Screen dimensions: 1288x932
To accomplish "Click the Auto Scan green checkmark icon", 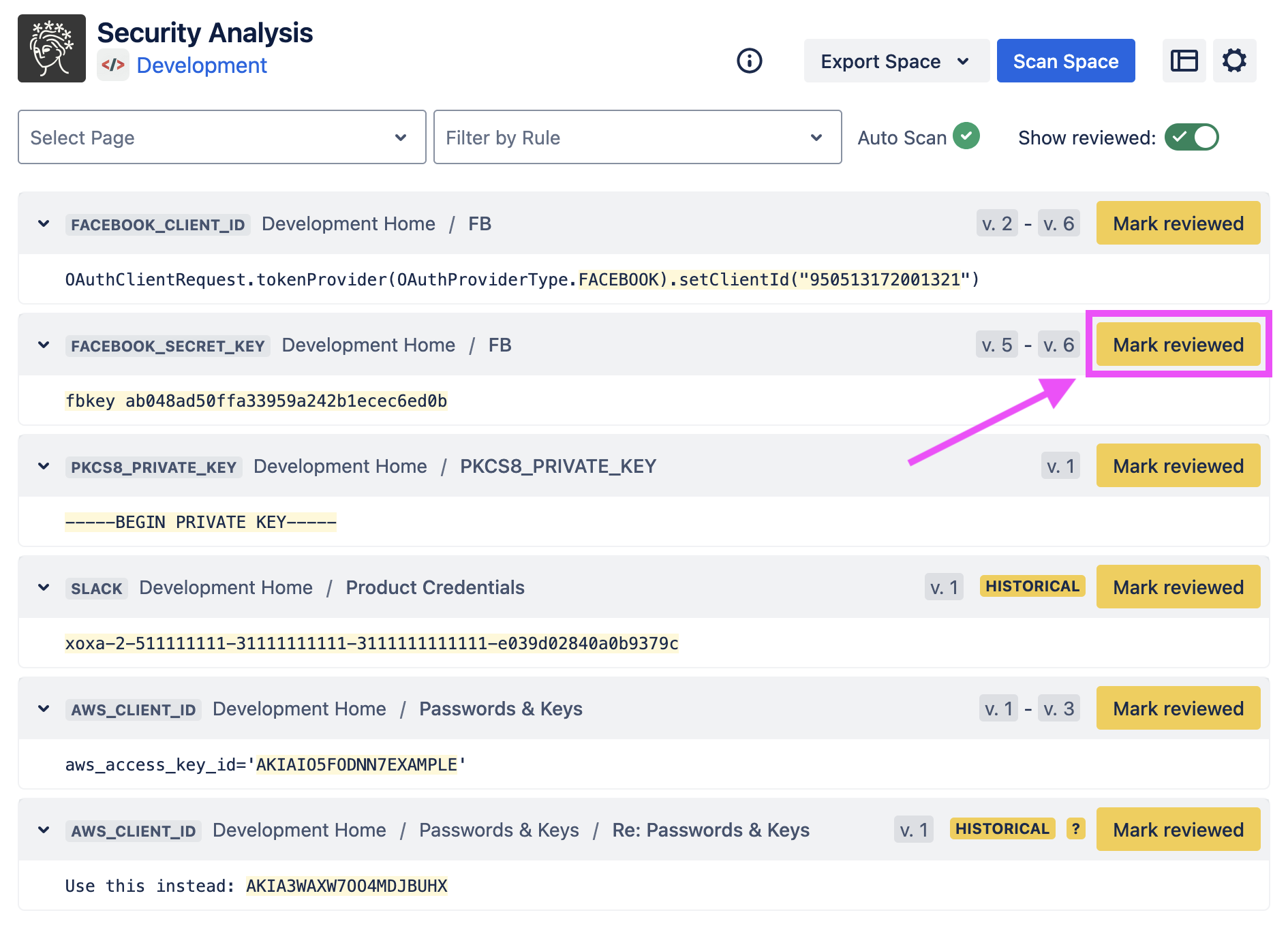I will coord(966,136).
